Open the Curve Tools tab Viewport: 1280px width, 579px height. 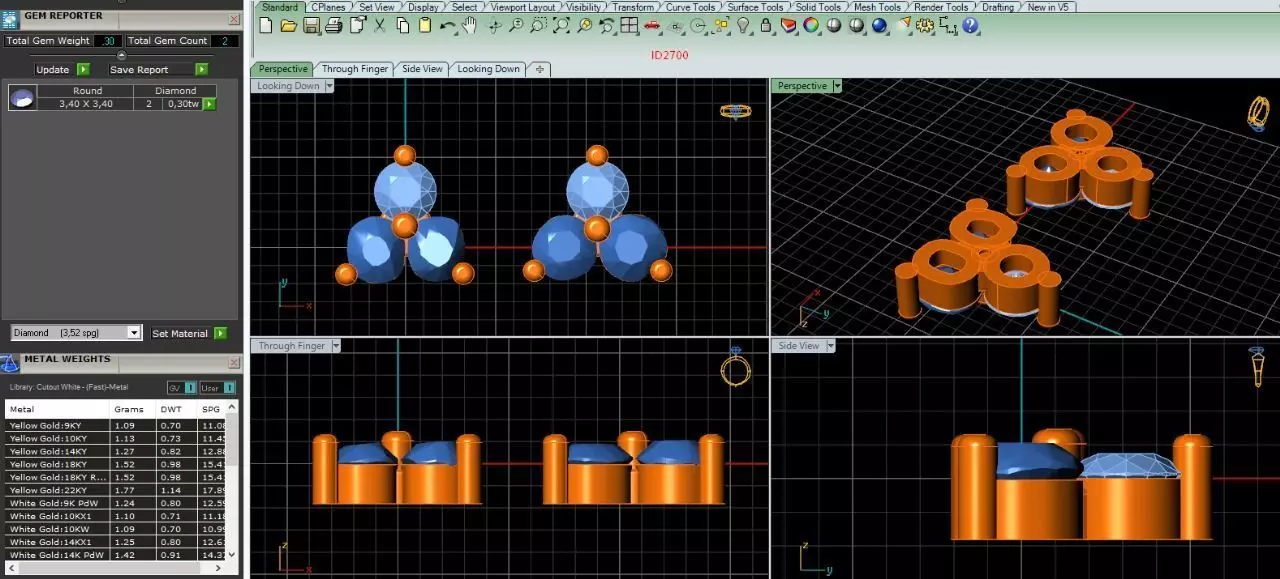[691, 7]
